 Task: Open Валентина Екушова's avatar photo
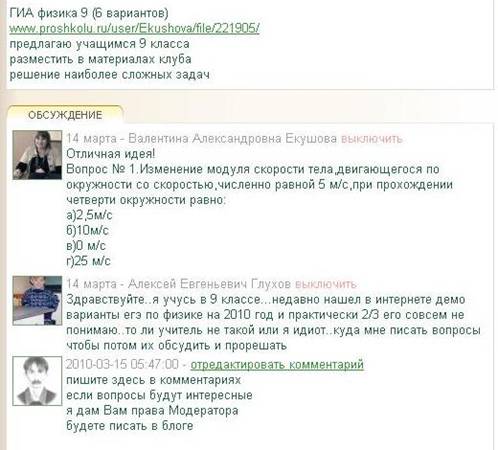point(37,155)
